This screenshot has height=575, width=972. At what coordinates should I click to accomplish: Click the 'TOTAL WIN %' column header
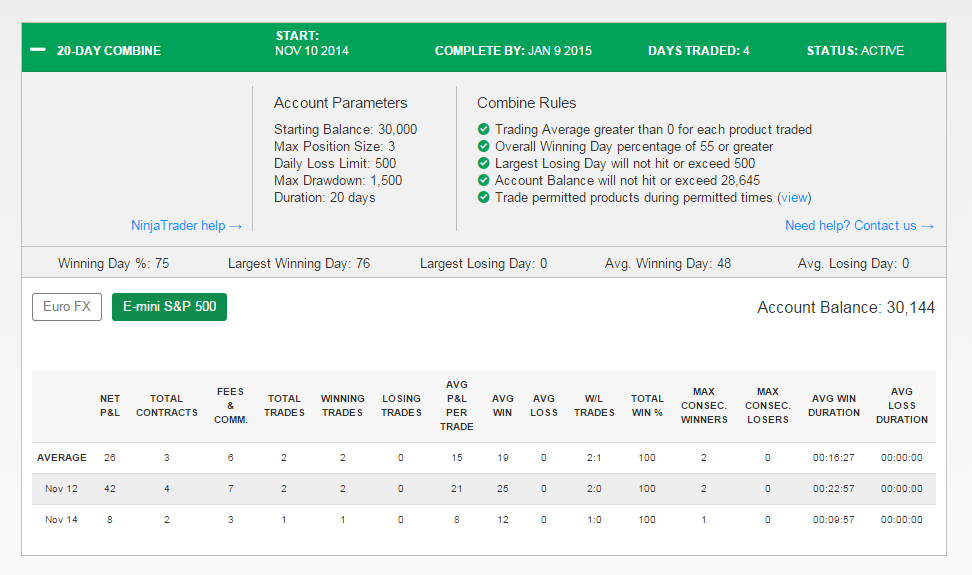tap(647, 405)
